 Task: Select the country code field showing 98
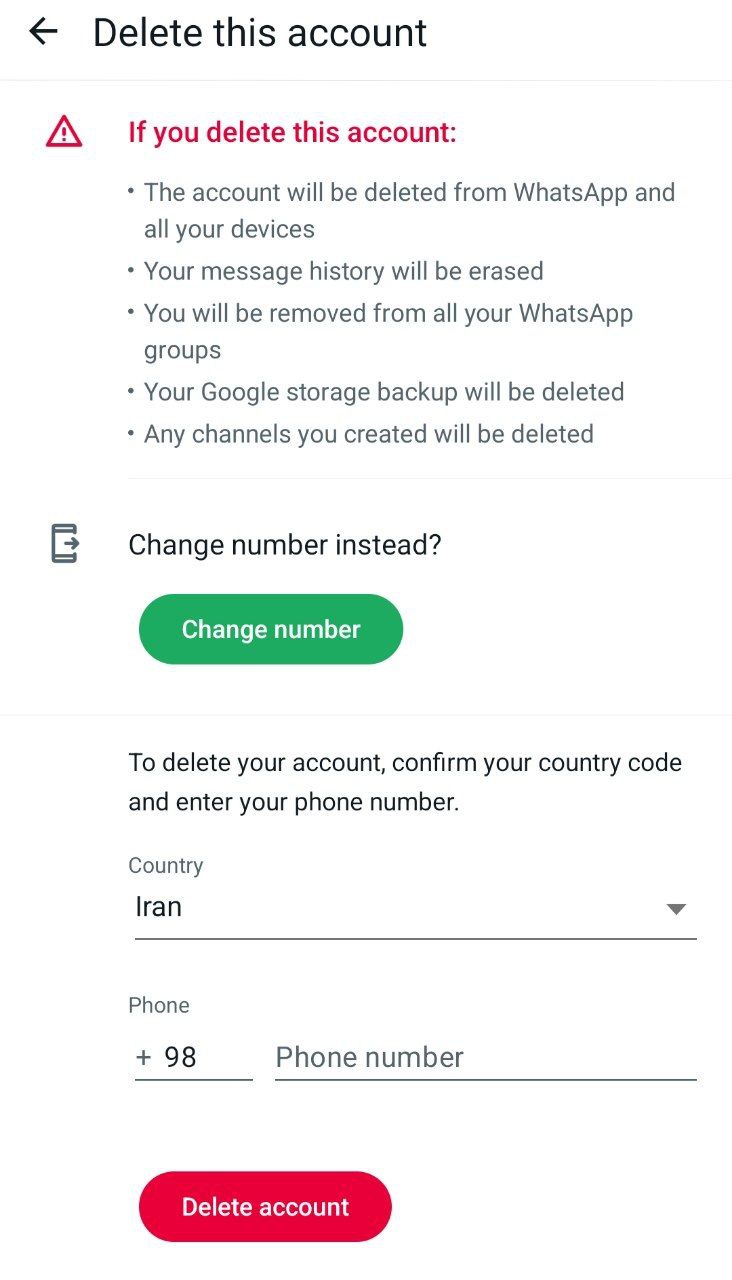[x=192, y=1058]
